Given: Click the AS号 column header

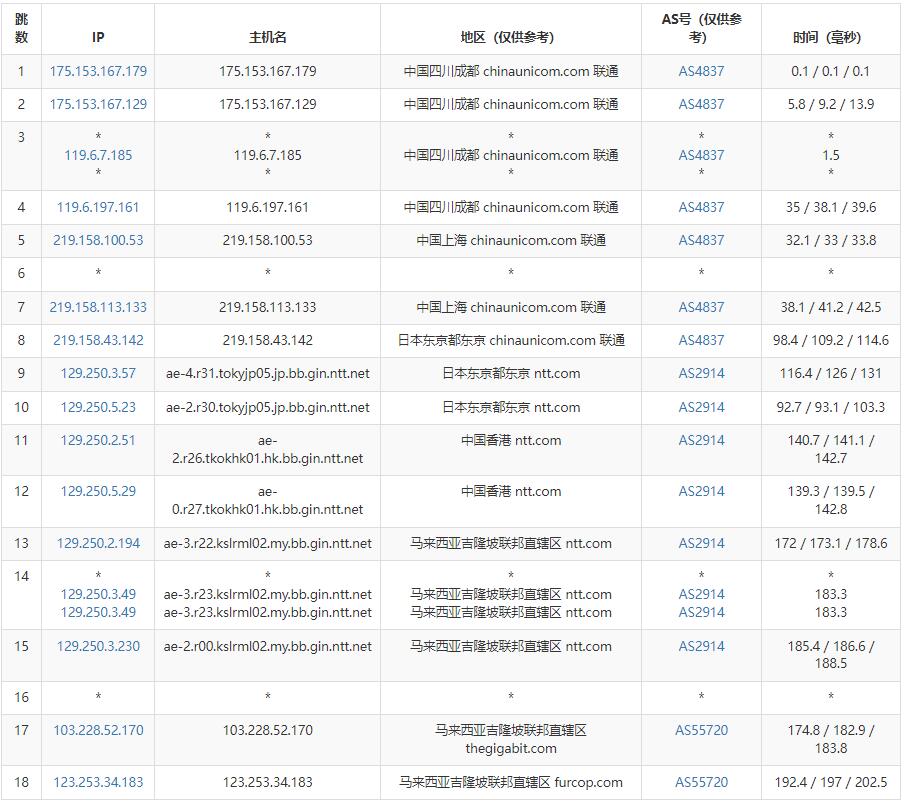Looking at the screenshot, I should [x=701, y=28].
